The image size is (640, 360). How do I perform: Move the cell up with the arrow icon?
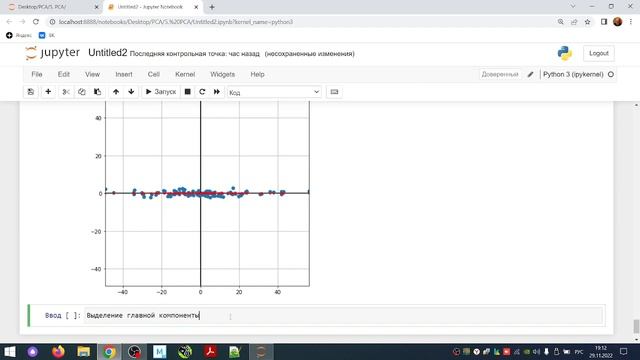116,92
